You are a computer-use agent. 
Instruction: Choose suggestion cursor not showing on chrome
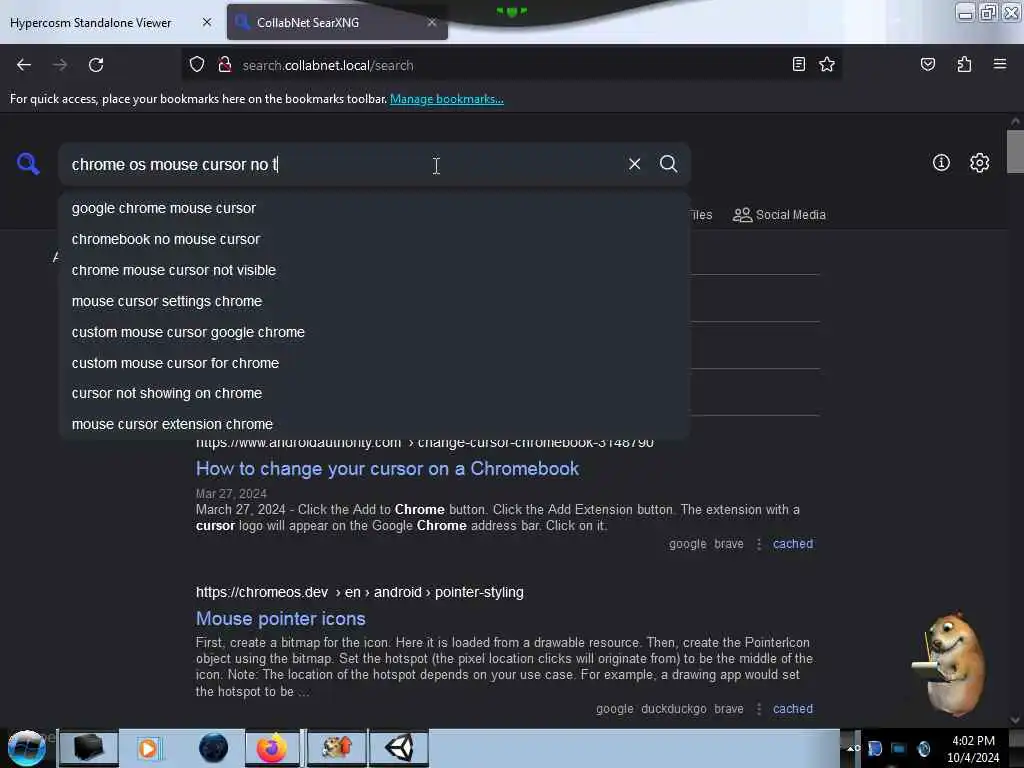[374, 393]
